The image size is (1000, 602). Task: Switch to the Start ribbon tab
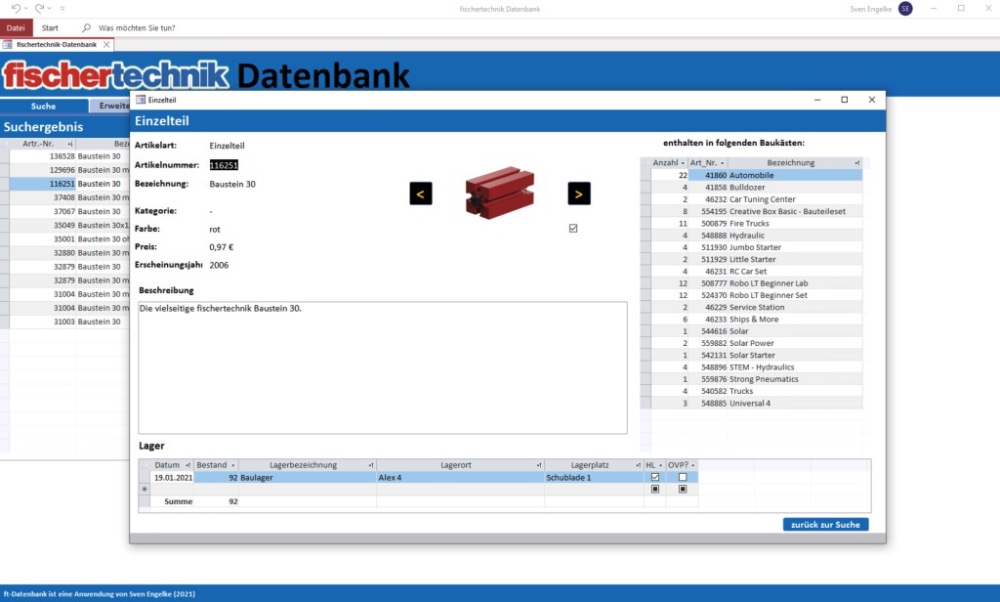coord(50,28)
